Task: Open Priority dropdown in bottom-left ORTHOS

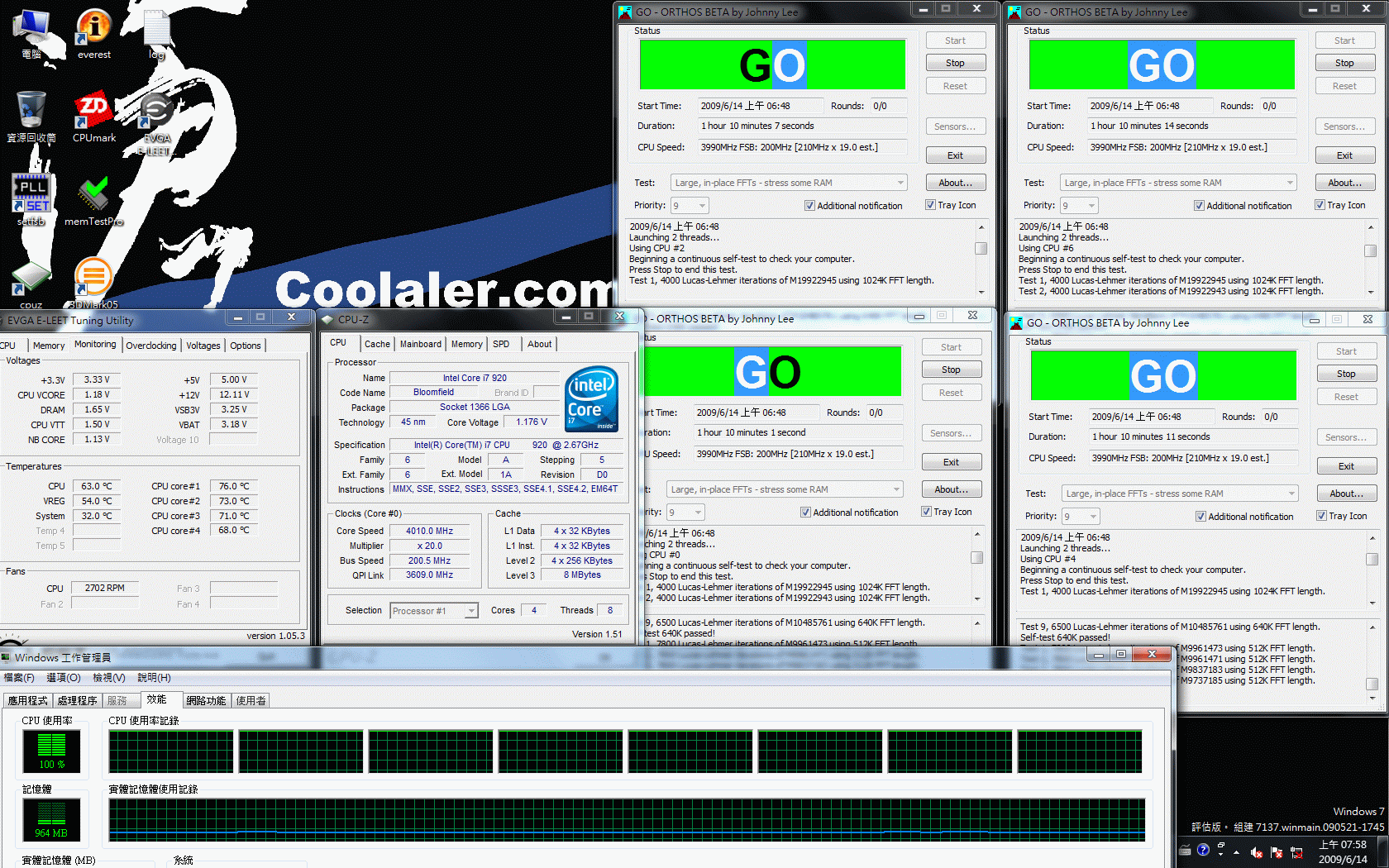Action: (685, 513)
